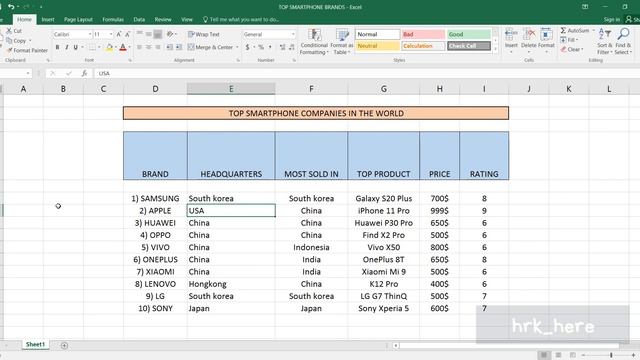Apply the Calculation cell style
This screenshot has height=360, width=640.
pos(423,46)
